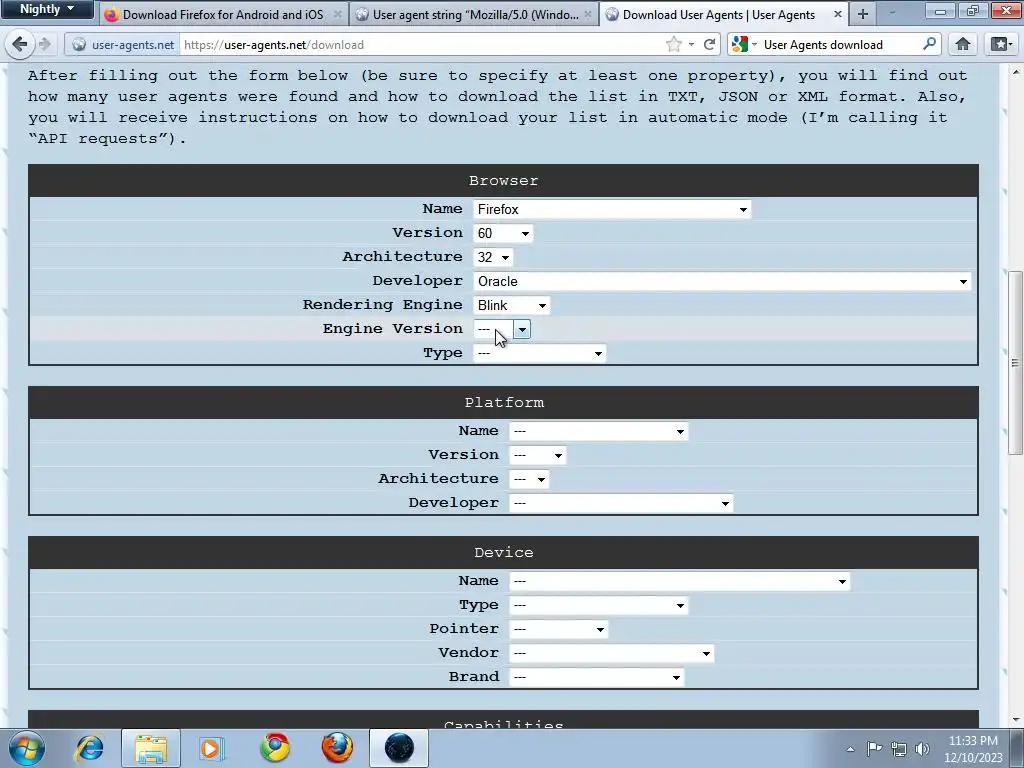Bookmark this page with the star icon
Image resolution: width=1024 pixels, height=768 pixels.
(673, 44)
